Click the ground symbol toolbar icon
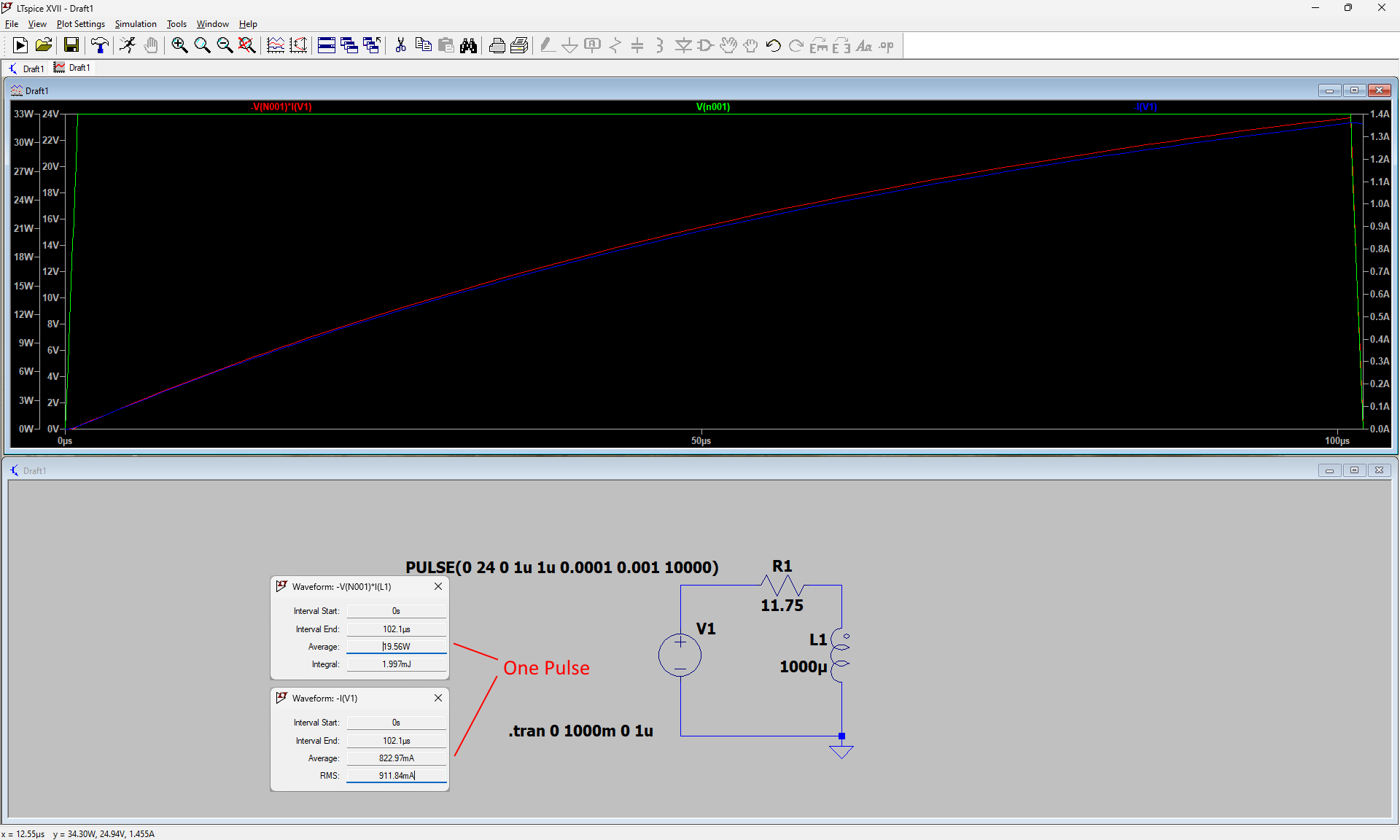Screen dimensions: 1400x840 point(570,45)
